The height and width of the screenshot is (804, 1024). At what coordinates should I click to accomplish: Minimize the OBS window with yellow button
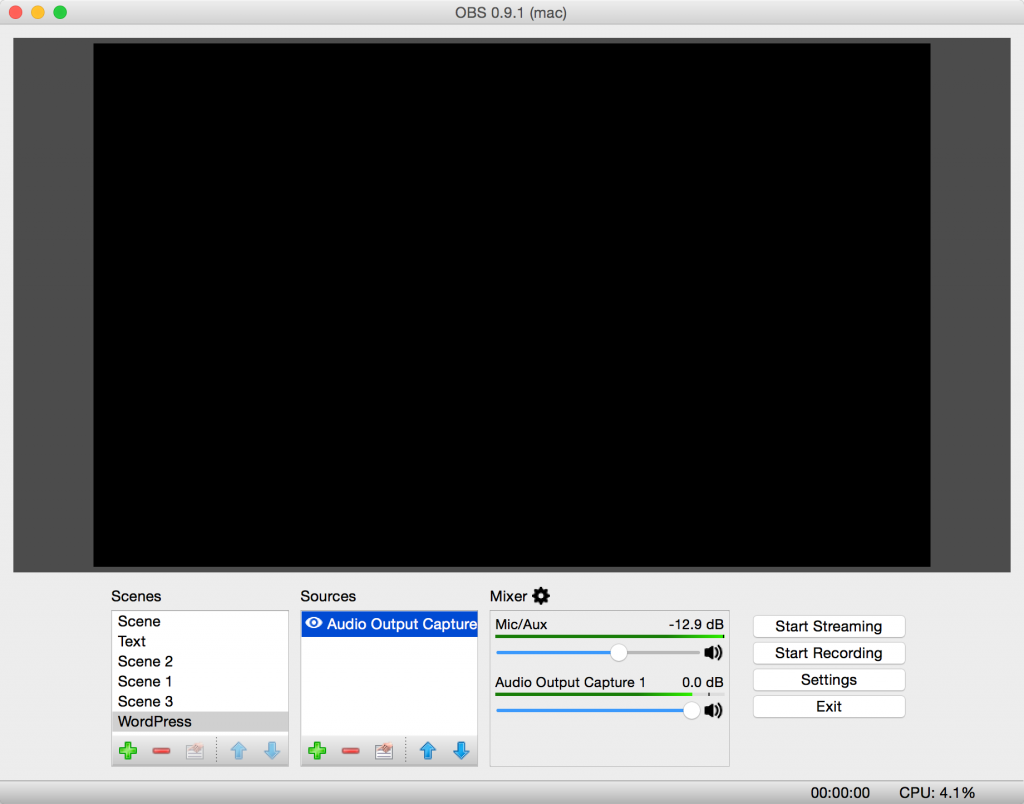pos(38,12)
